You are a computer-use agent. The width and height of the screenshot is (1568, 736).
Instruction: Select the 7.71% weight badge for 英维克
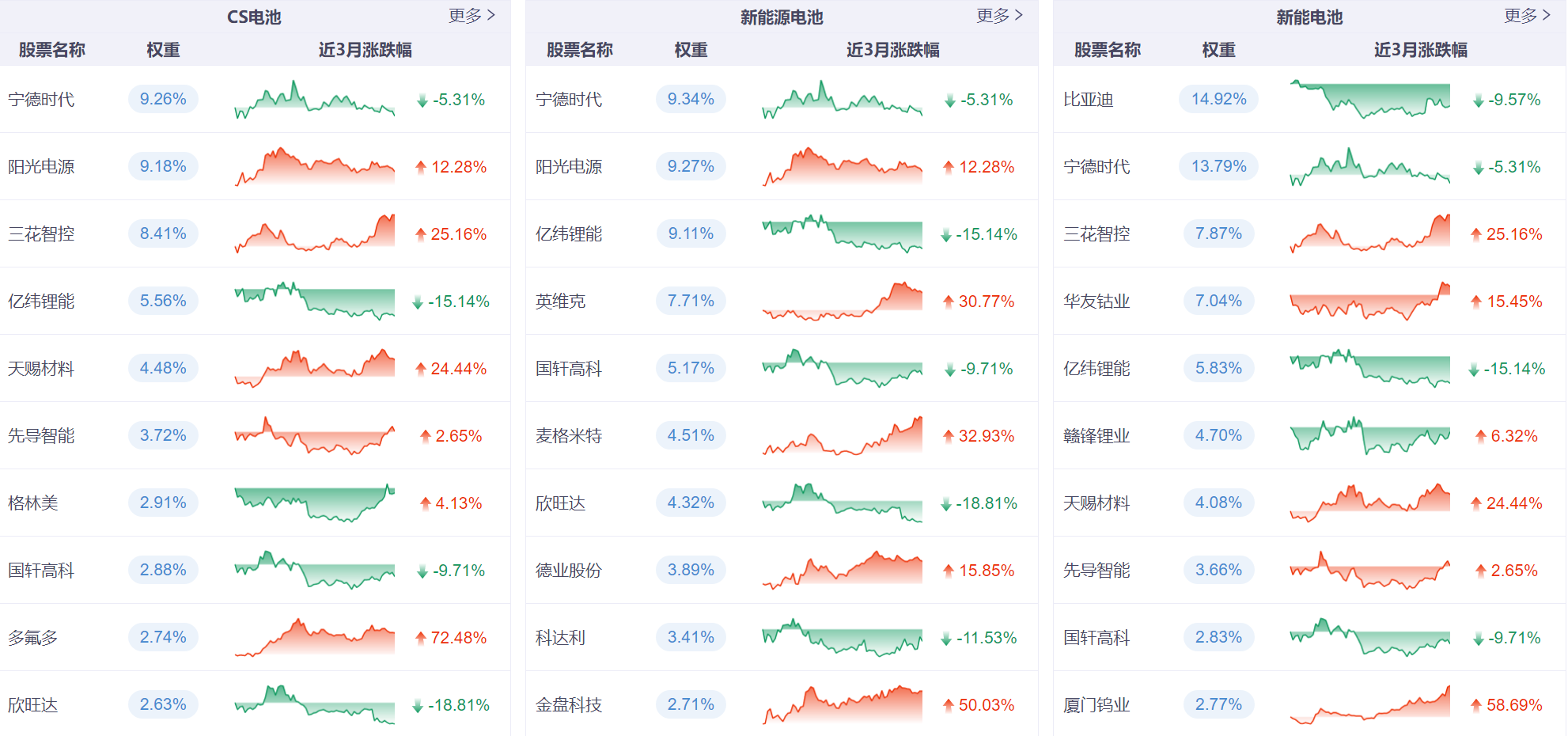tap(691, 302)
